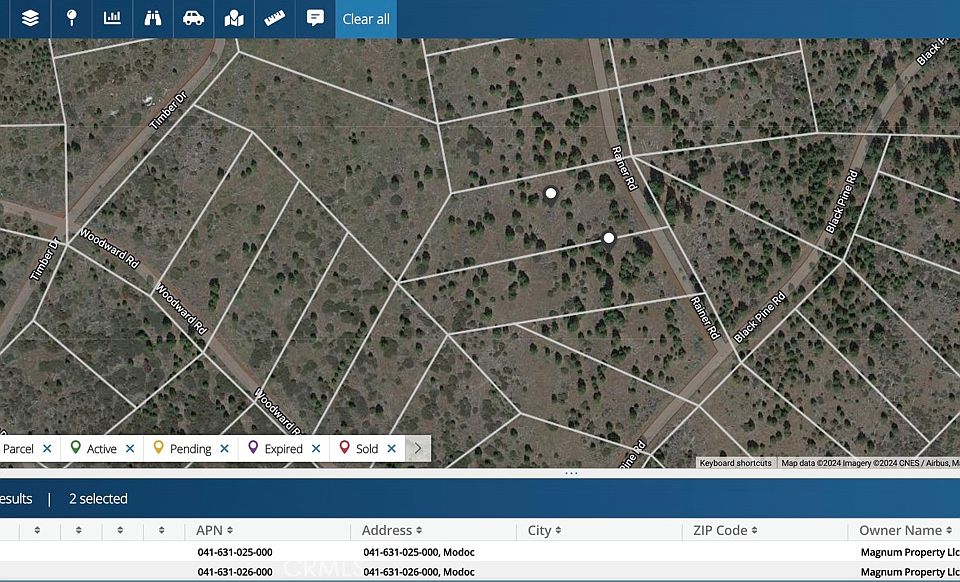The width and height of the screenshot is (960, 582).
Task: Click the Clear all button
Action: coord(366,19)
